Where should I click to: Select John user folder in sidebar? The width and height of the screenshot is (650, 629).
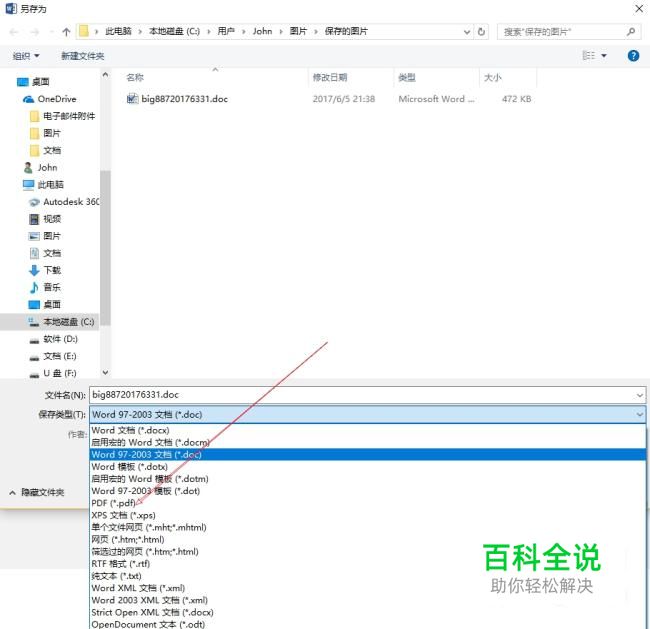click(41, 168)
